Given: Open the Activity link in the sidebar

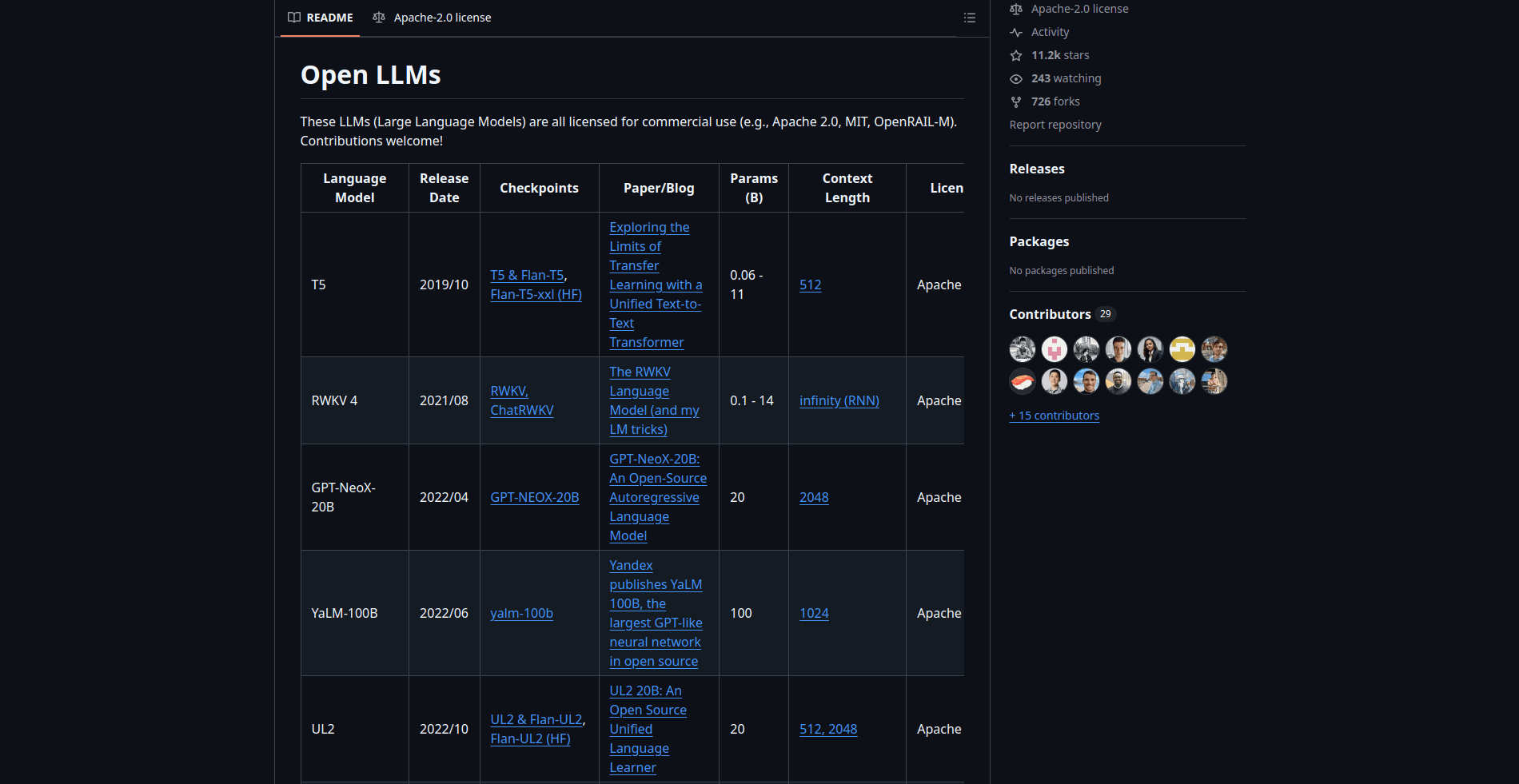Looking at the screenshot, I should click(x=1050, y=32).
